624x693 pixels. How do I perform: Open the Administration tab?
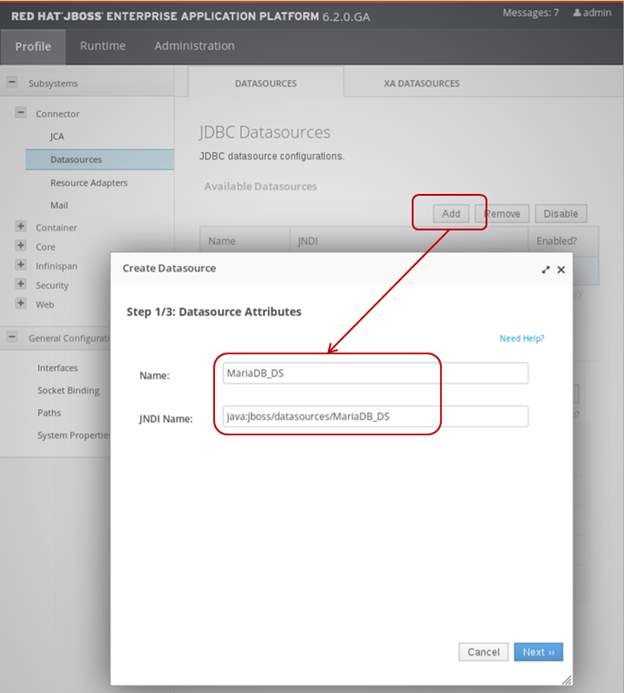(194, 46)
